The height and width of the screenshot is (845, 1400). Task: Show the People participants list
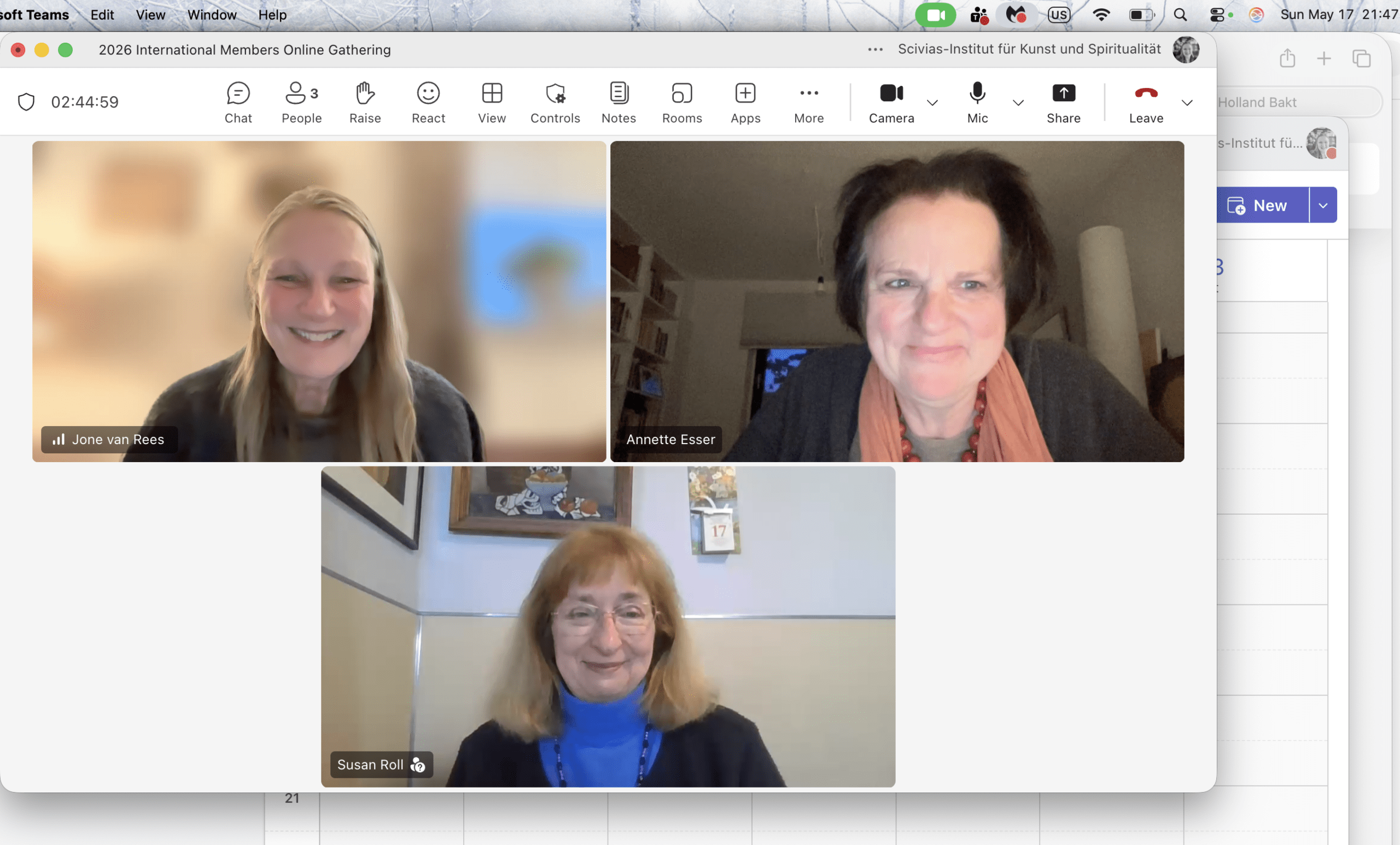(x=301, y=102)
